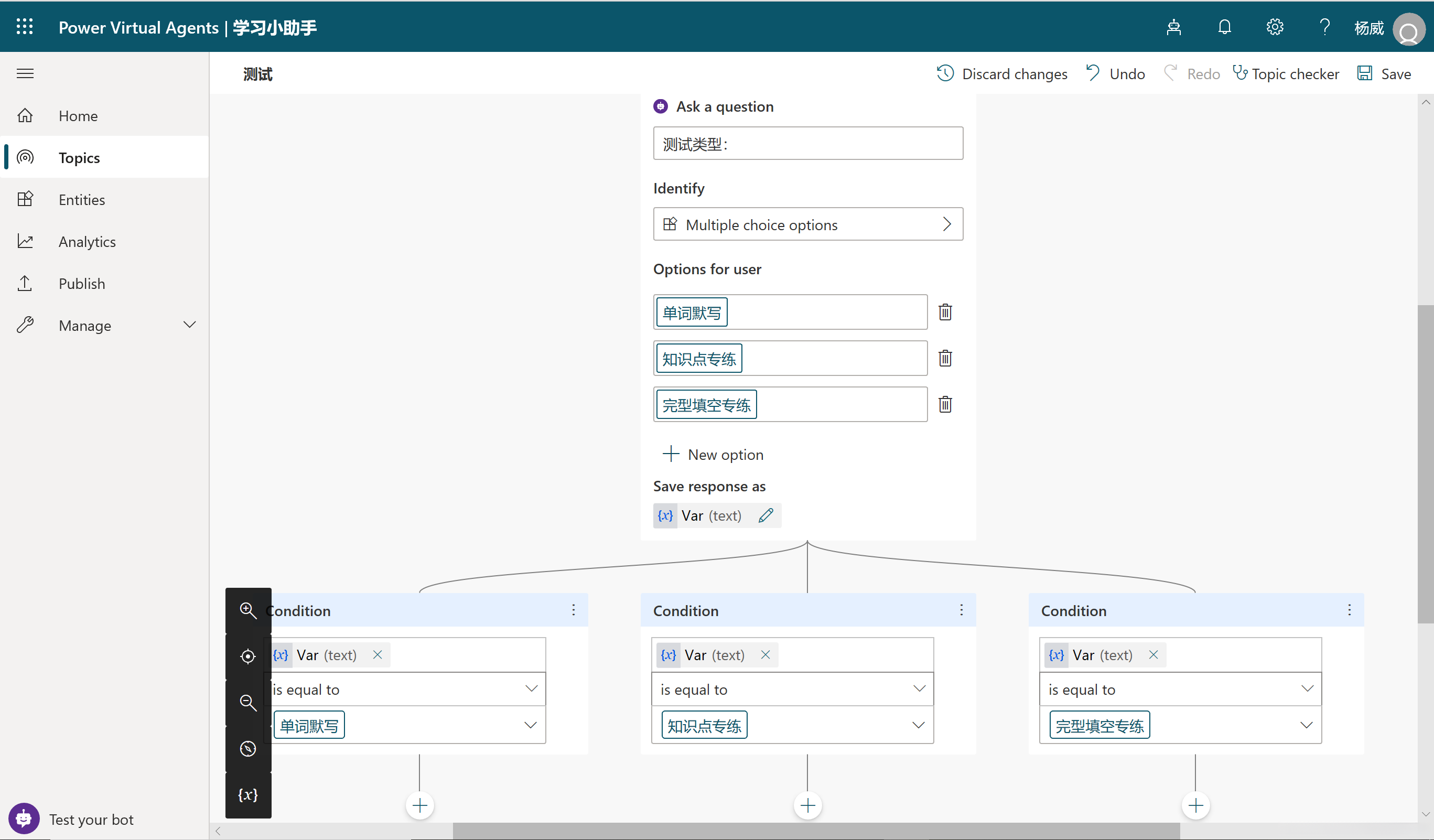The width and height of the screenshot is (1434, 840).
Task: Go to Entities in sidebar
Action: click(x=81, y=199)
